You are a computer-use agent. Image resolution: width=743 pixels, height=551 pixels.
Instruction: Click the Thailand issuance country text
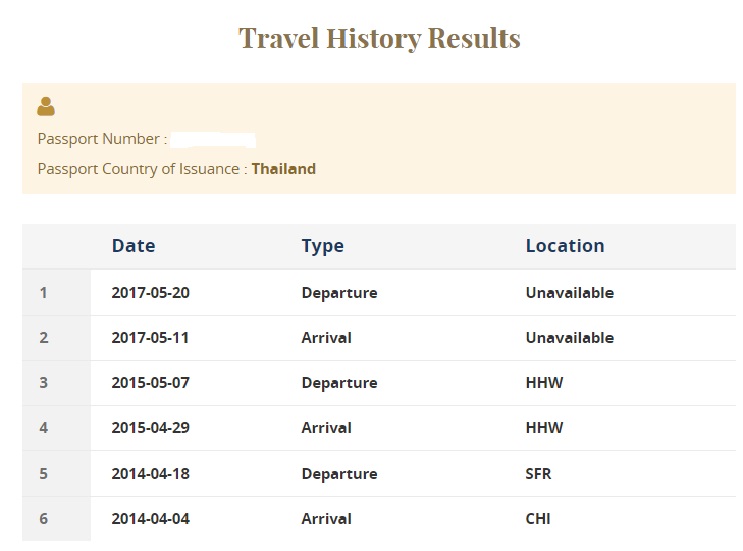click(283, 169)
